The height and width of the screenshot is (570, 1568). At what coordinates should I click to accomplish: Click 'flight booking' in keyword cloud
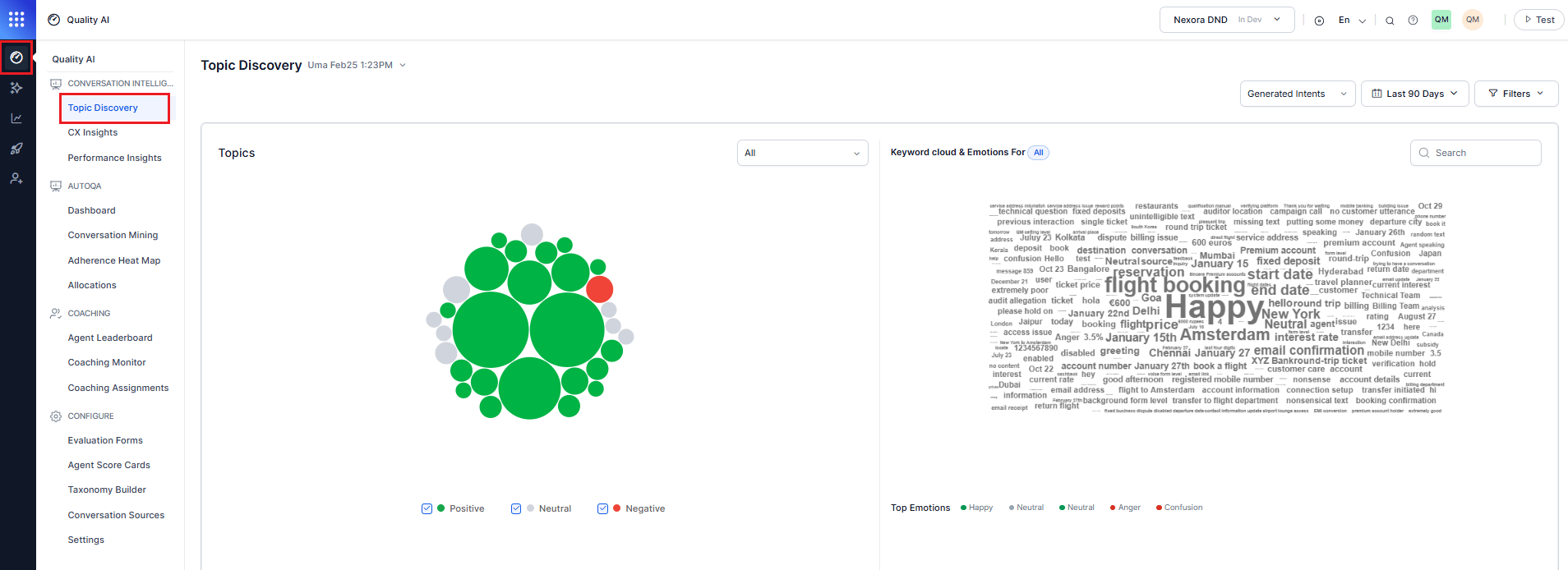point(1175,285)
